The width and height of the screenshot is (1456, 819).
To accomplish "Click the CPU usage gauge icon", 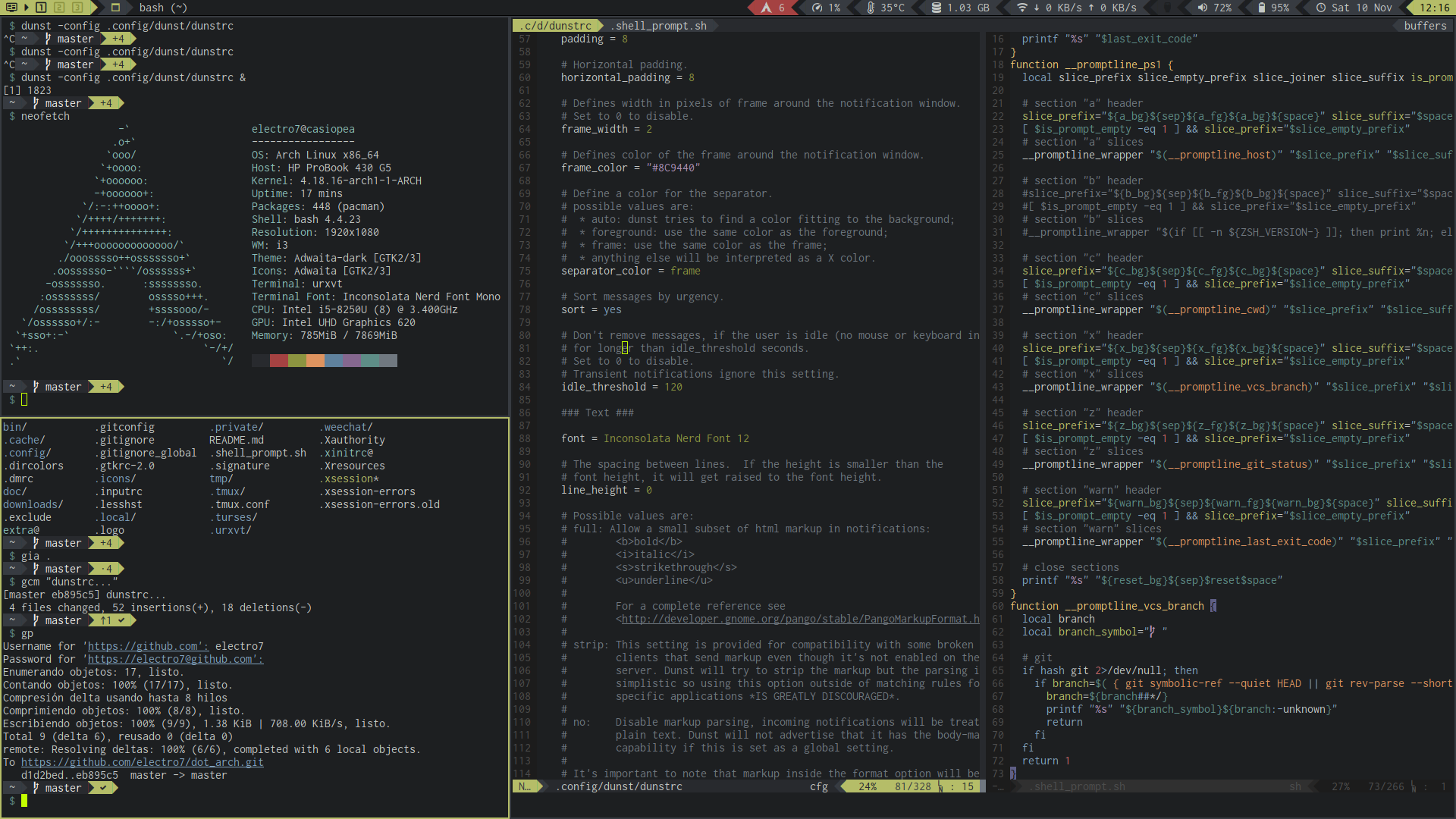I will [x=817, y=8].
